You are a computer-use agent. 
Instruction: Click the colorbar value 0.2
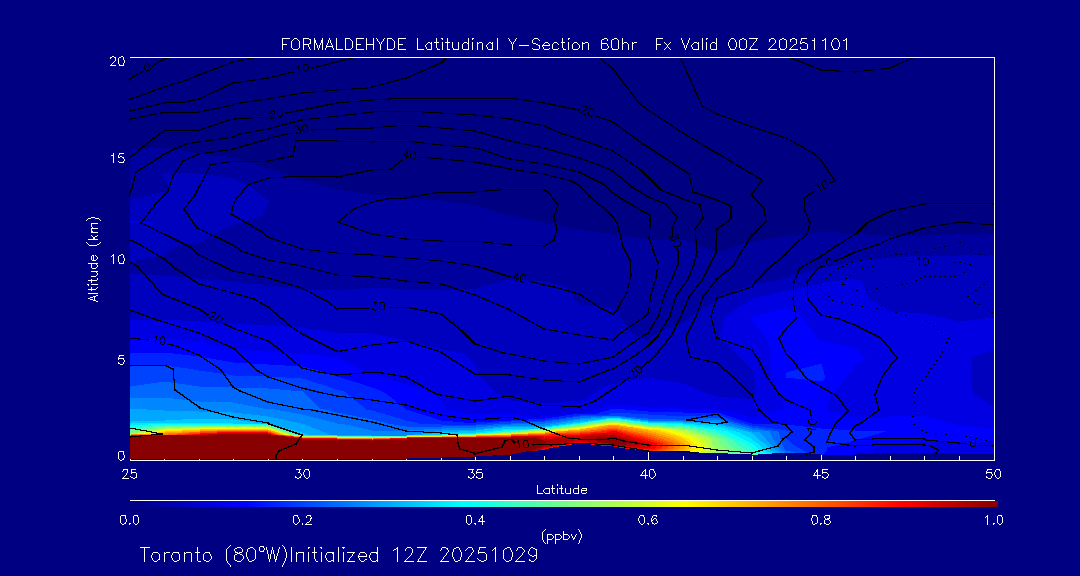point(302,520)
